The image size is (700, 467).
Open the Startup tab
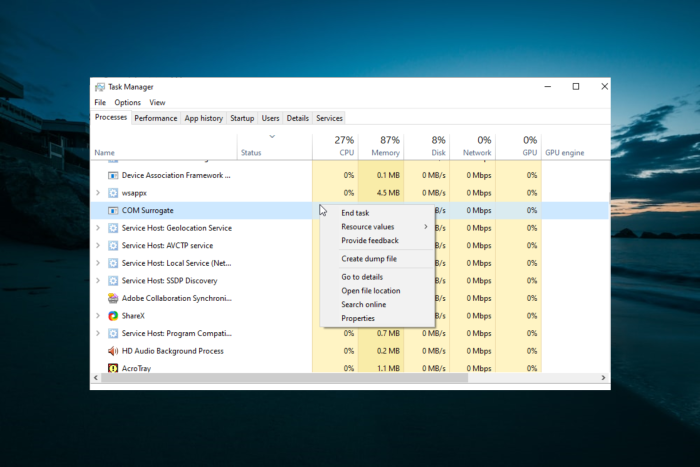tap(242, 118)
